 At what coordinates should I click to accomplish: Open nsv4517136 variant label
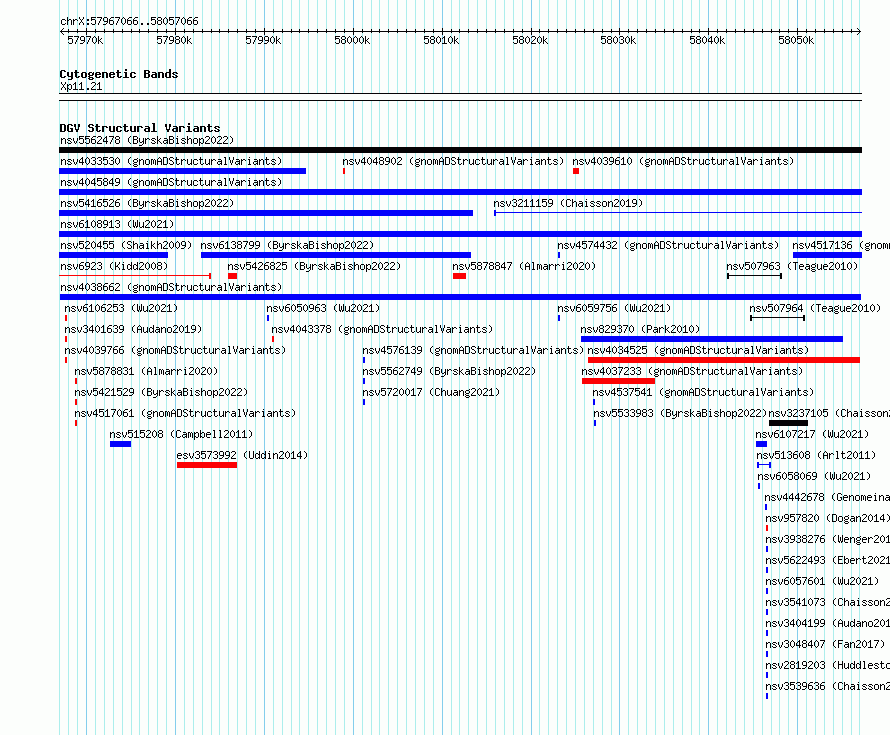841,245
